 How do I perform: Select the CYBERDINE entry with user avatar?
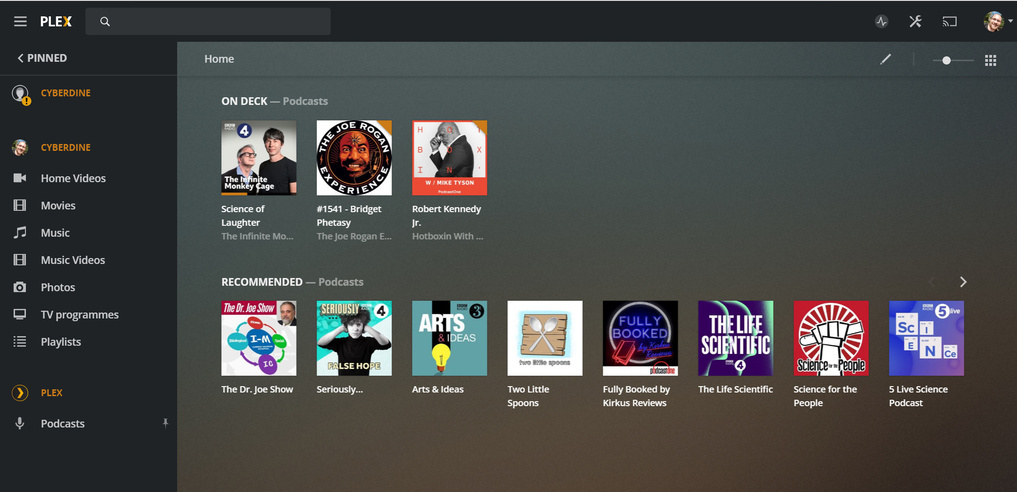click(x=66, y=147)
